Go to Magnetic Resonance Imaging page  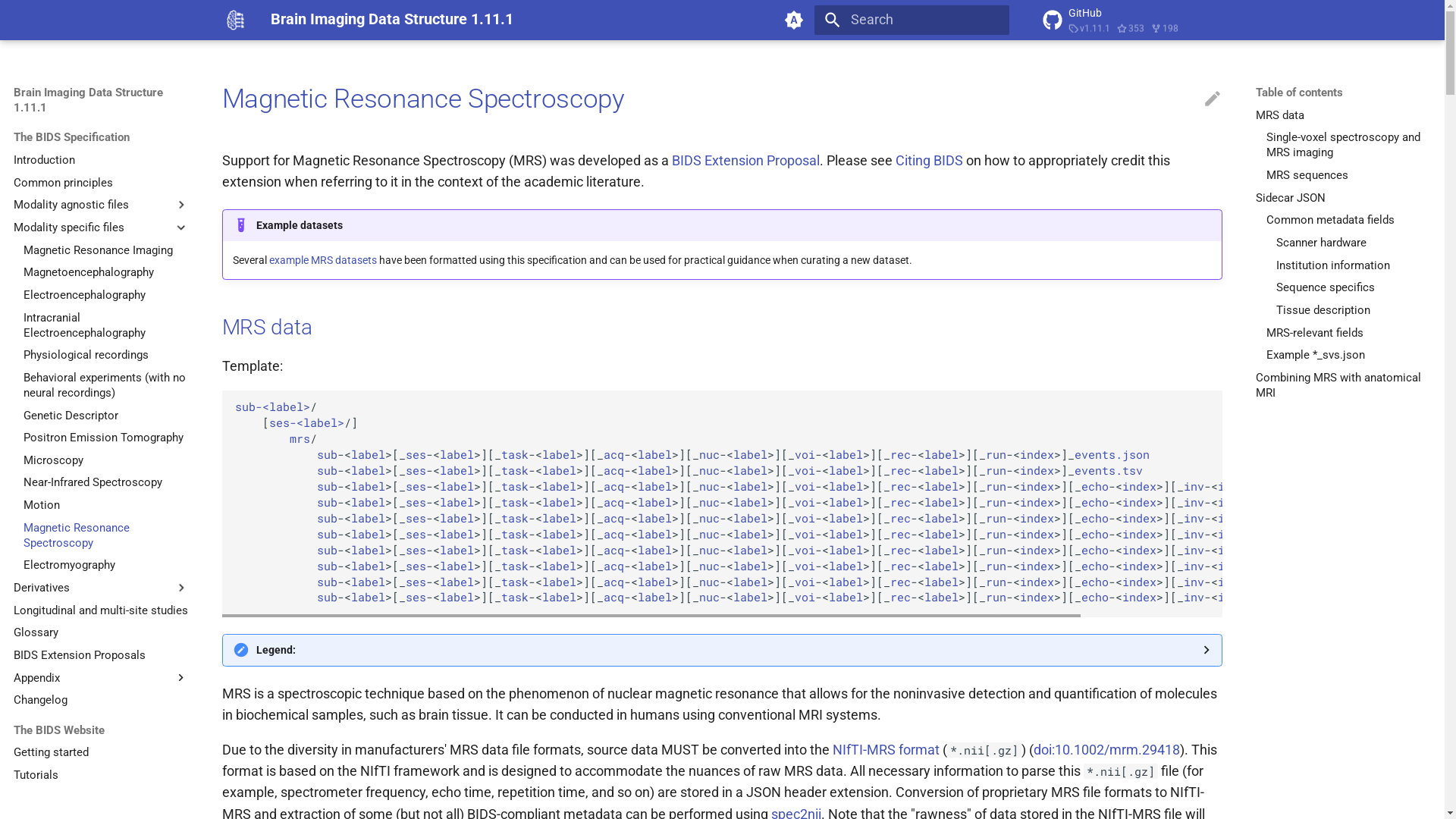click(x=98, y=250)
